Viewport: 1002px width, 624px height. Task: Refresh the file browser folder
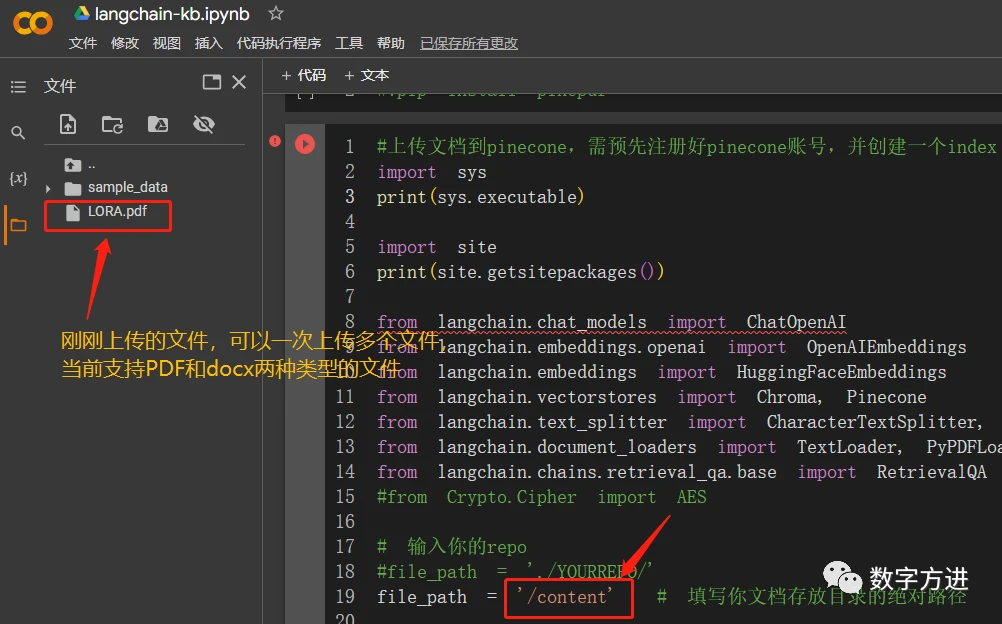point(112,124)
